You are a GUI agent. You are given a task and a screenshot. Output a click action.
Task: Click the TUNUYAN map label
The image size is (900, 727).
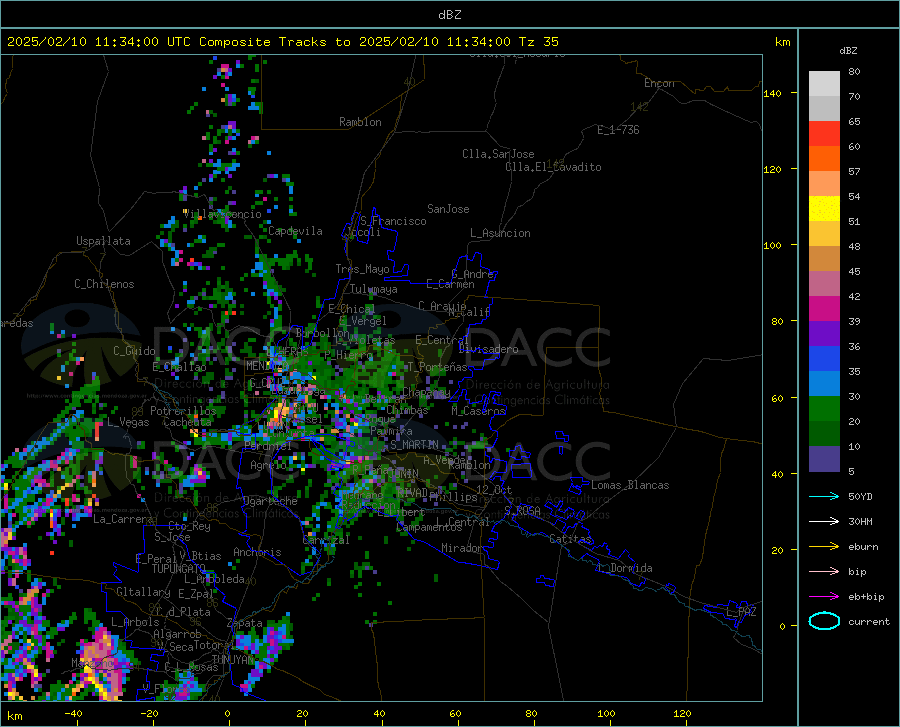(233, 659)
